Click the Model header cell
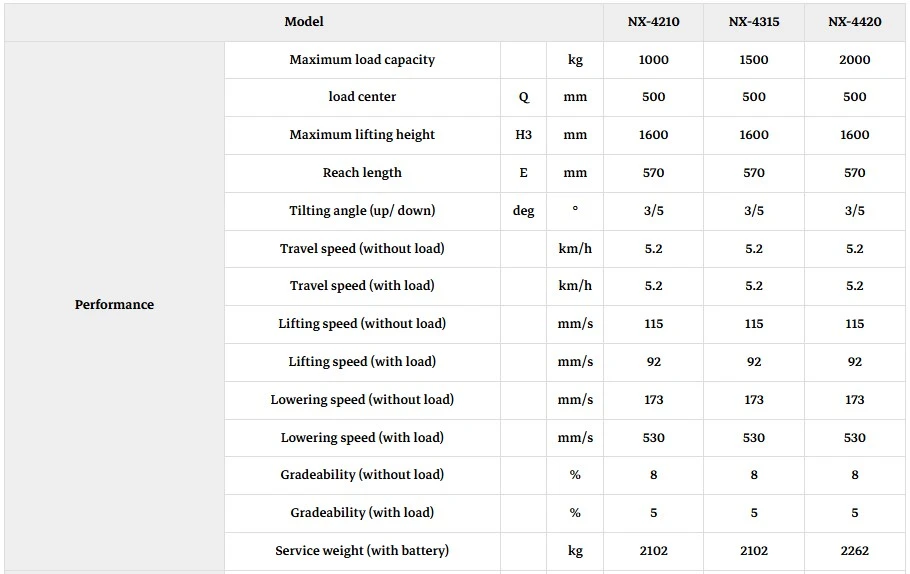 click(x=304, y=22)
